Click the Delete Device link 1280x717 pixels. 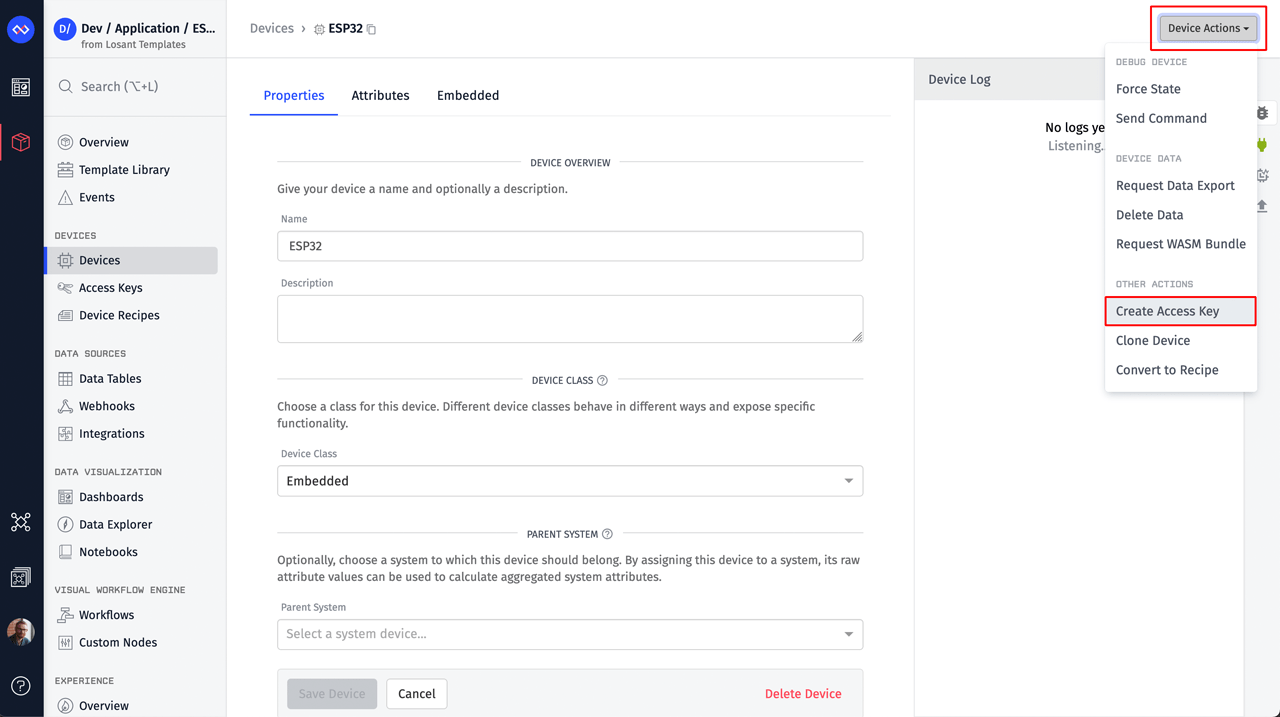pos(803,694)
